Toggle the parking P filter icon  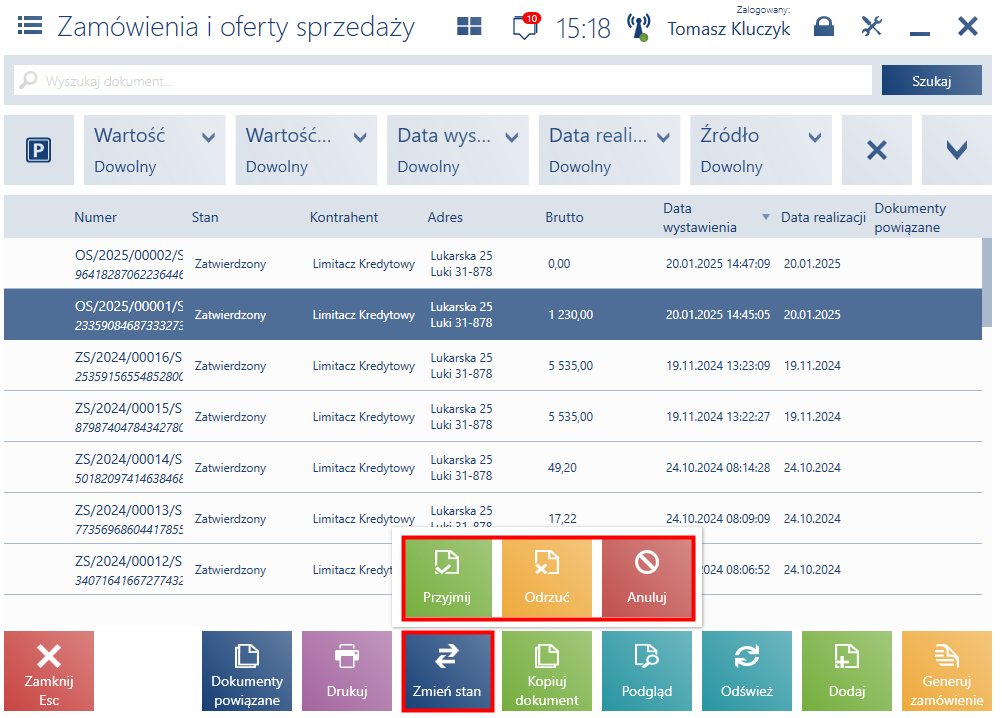click(39, 150)
